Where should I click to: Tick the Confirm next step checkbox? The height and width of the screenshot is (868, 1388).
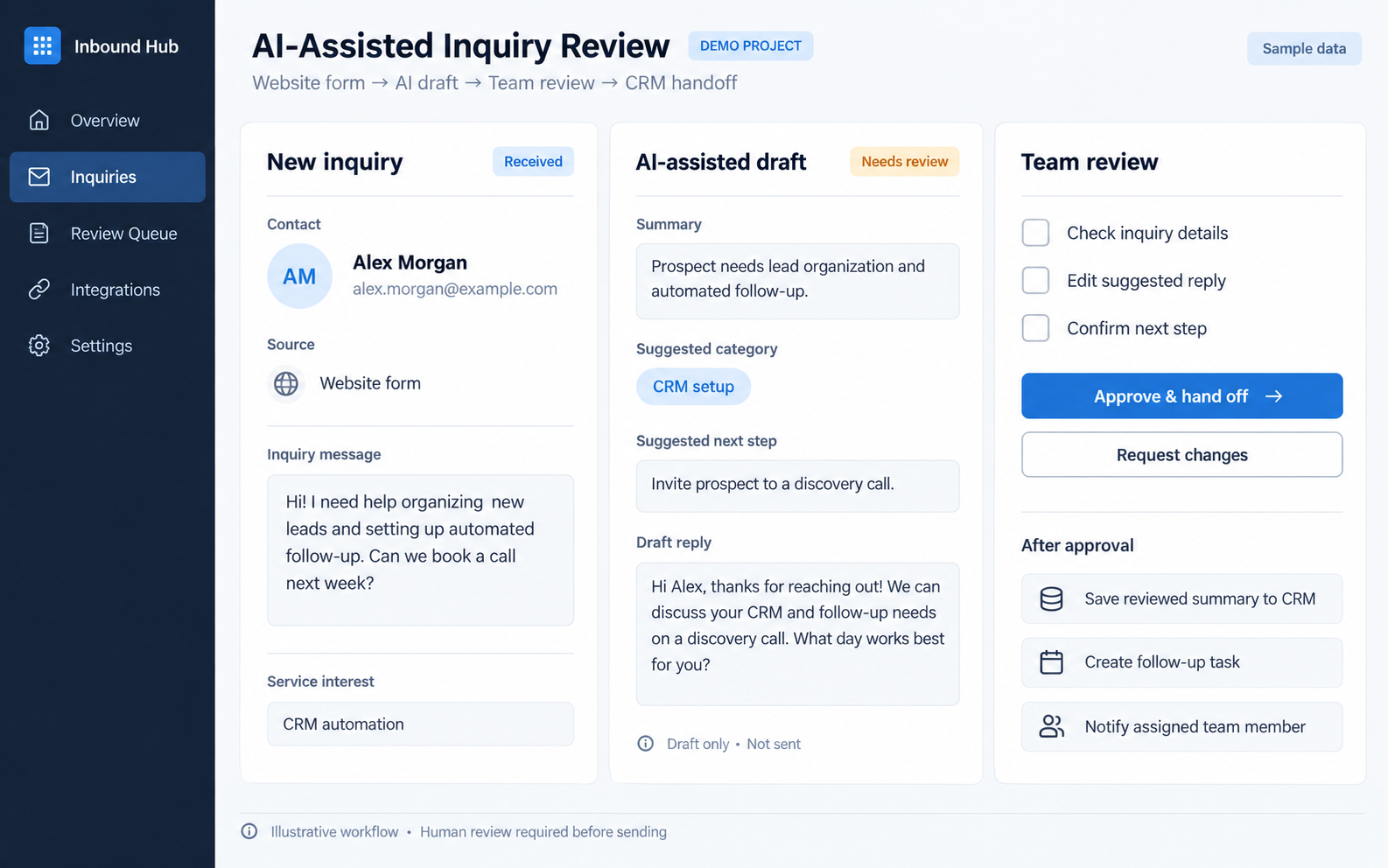[x=1036, y=328]
